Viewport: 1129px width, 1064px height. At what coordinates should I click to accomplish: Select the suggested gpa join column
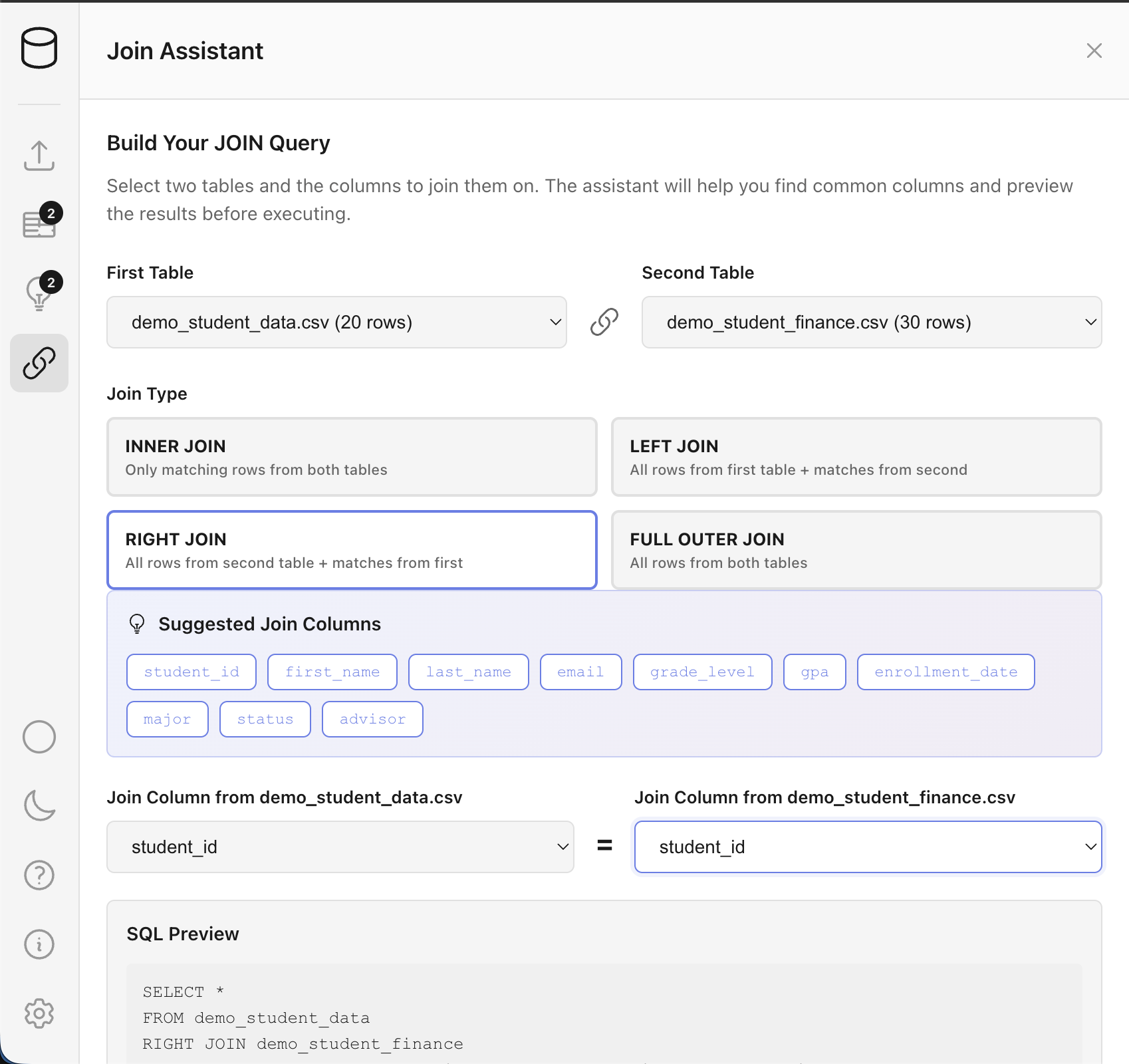(814, 672)
